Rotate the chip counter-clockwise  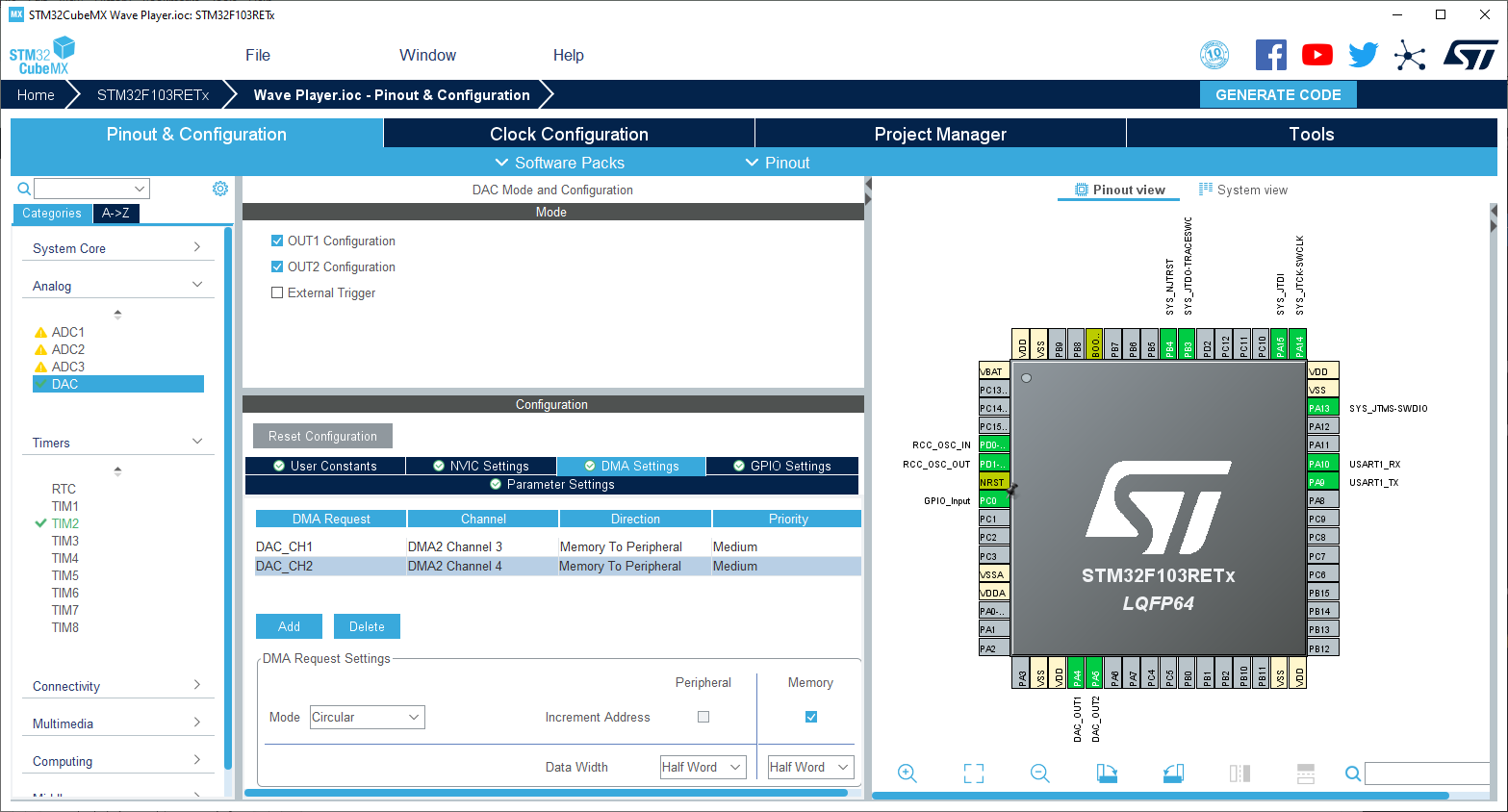pyautogui.click(x=1173, y=774)
